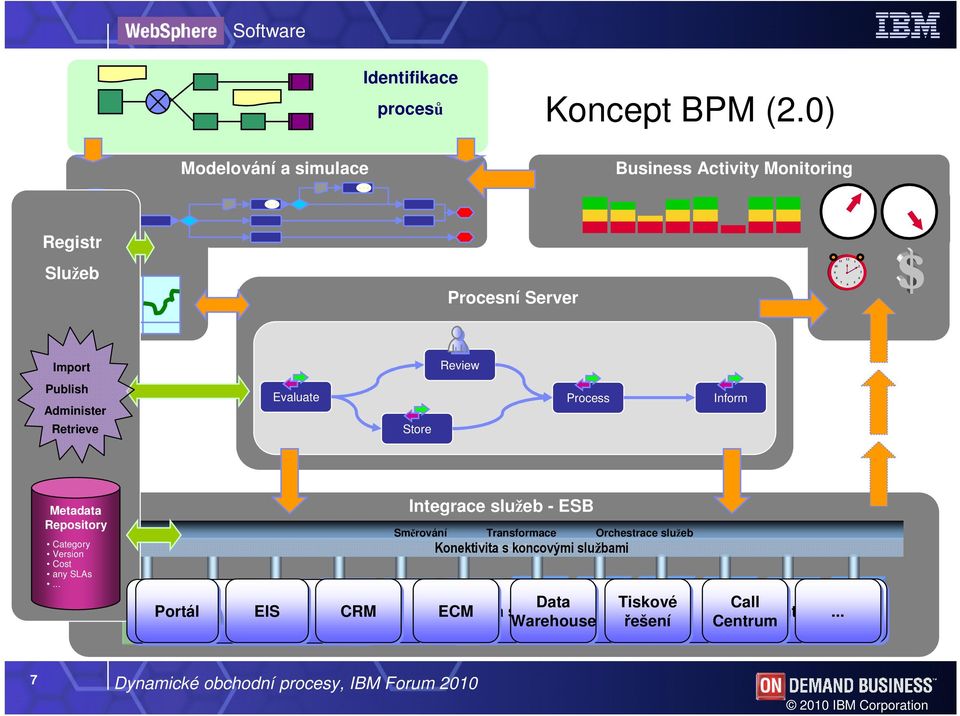Click 'Publish' in the starburst
Image resolution: width=960 pixels, height=716 pixels.
pos(67,389)
